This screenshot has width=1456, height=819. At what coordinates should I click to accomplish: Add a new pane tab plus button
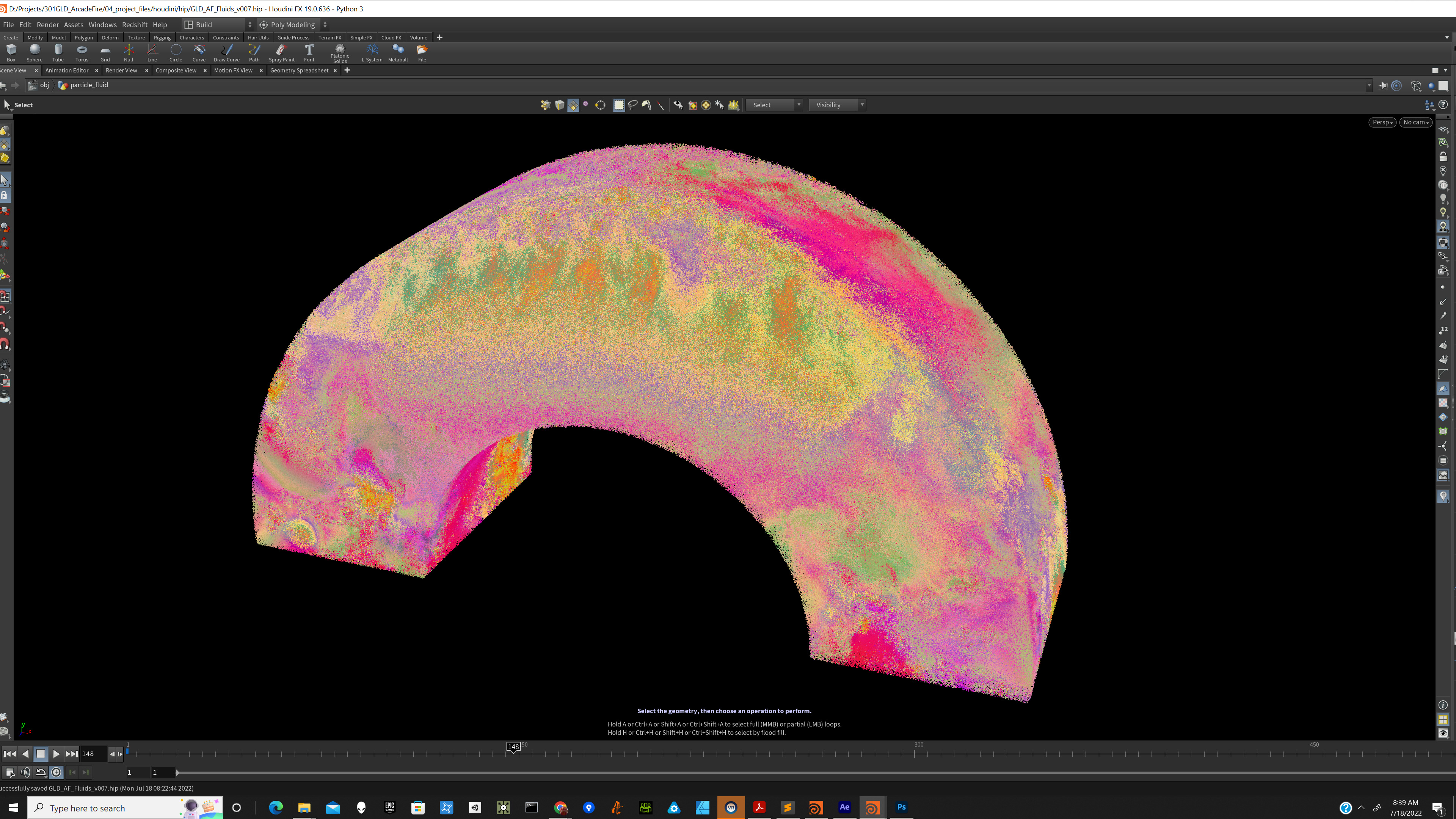tap(347, 70)
